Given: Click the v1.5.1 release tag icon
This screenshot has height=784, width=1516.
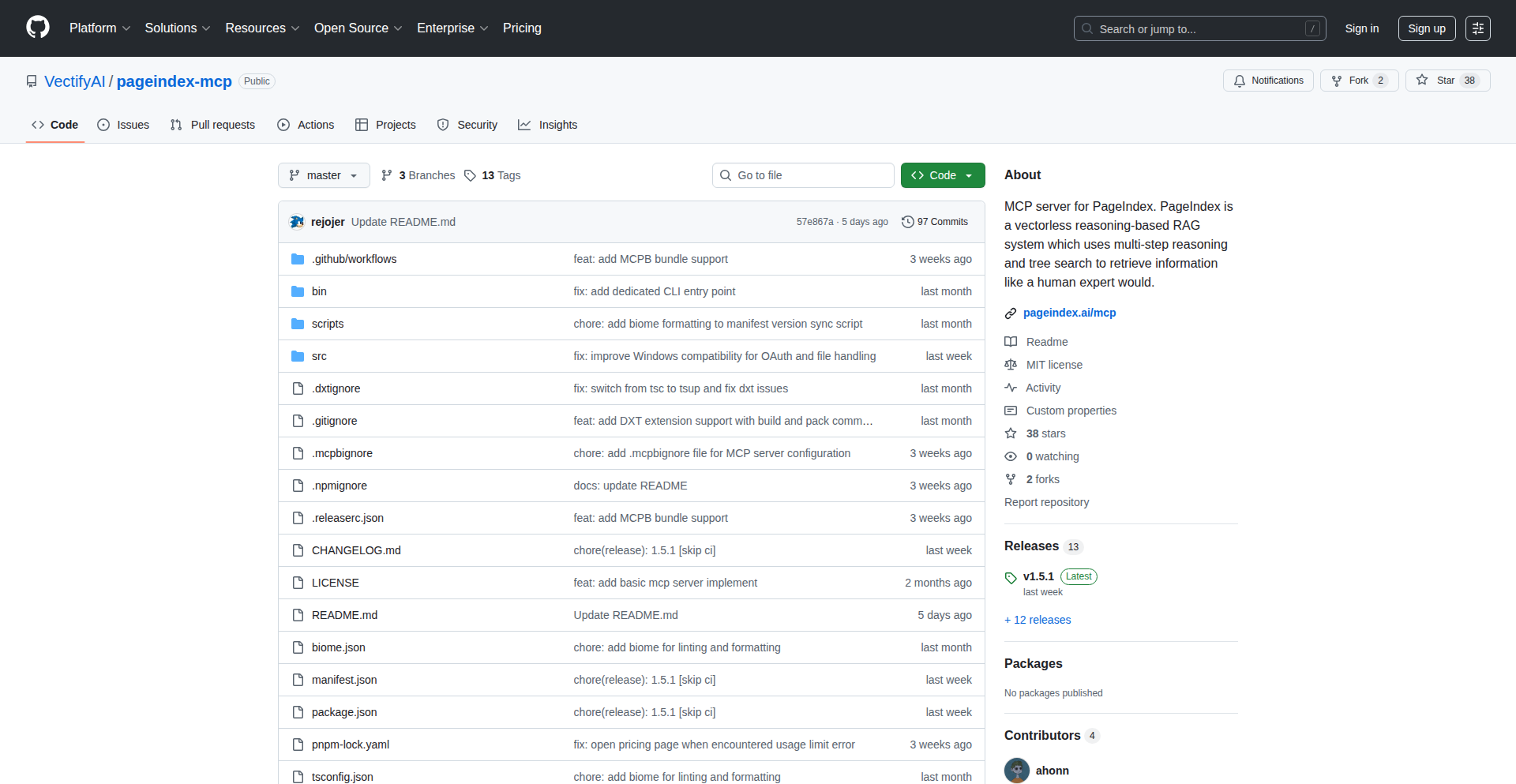Looking at the screenshot, I should click(1011, 577).
